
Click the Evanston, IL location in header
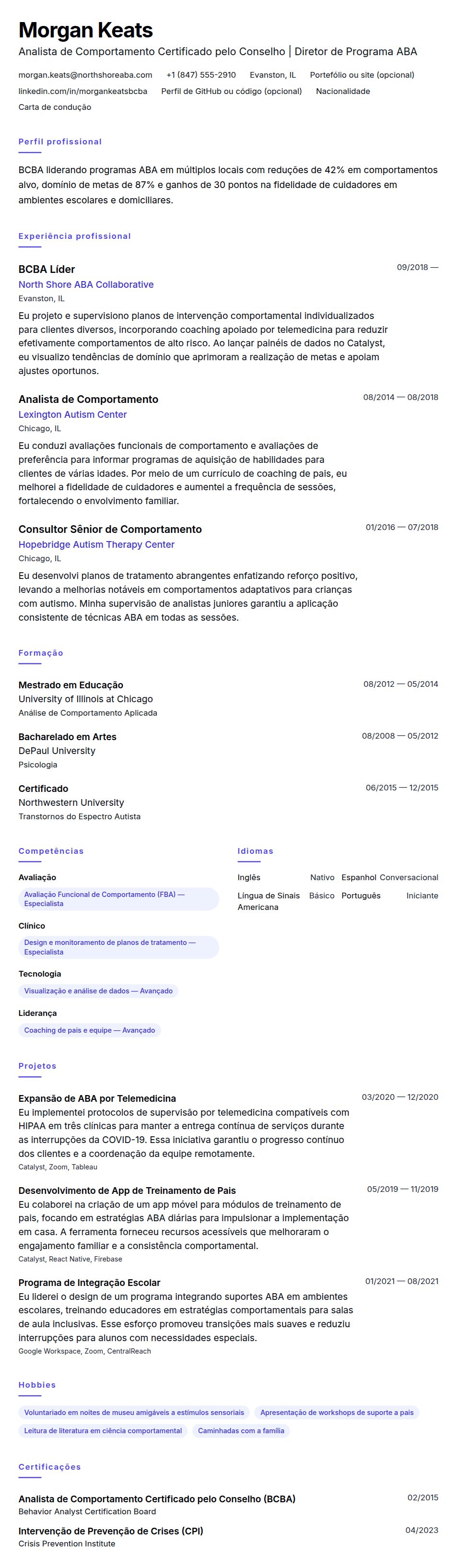(x=273, y=75)
